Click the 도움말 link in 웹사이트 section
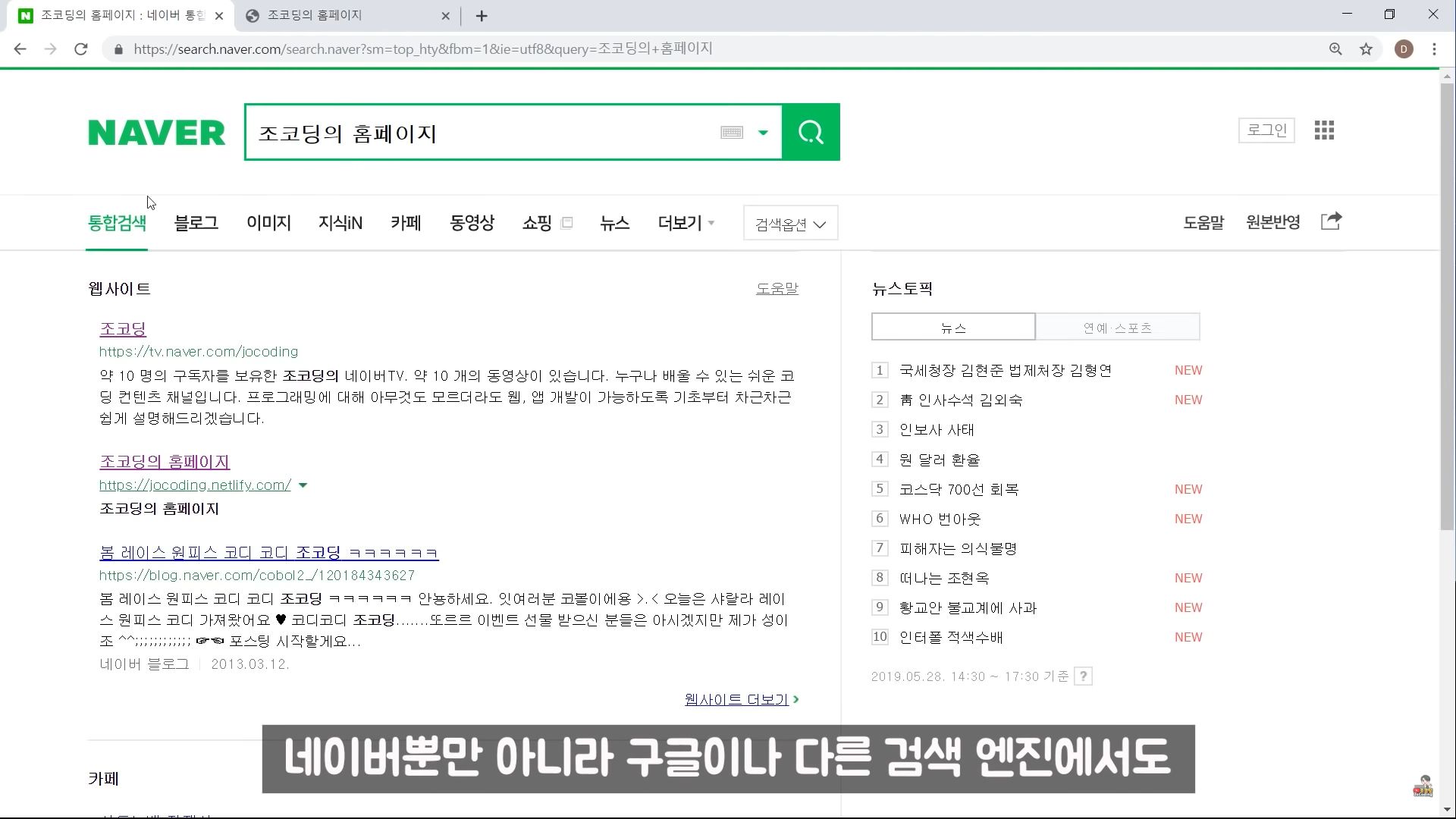Viewport: 1456px width, 819px height. [777, 288]
